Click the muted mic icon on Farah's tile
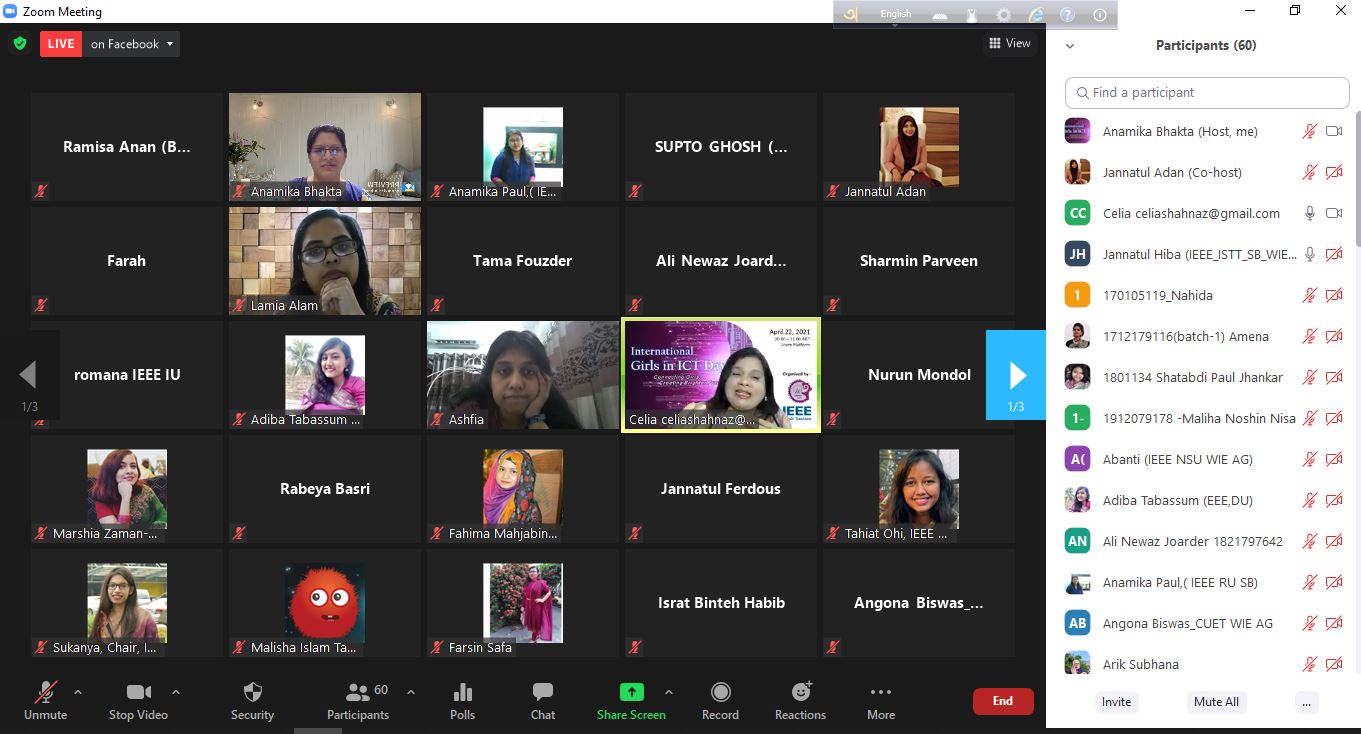Screen dimensions: 1361x734 [41, 305]
